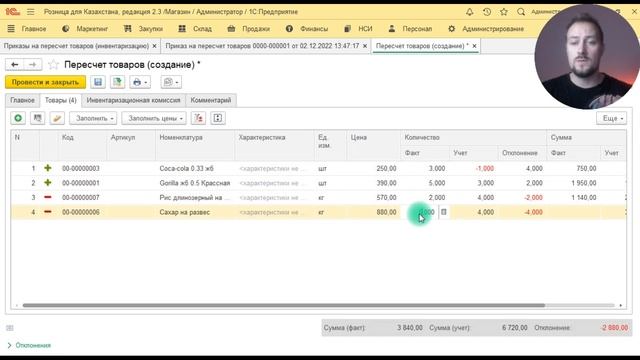Open the Персонал section

(410, 29)
